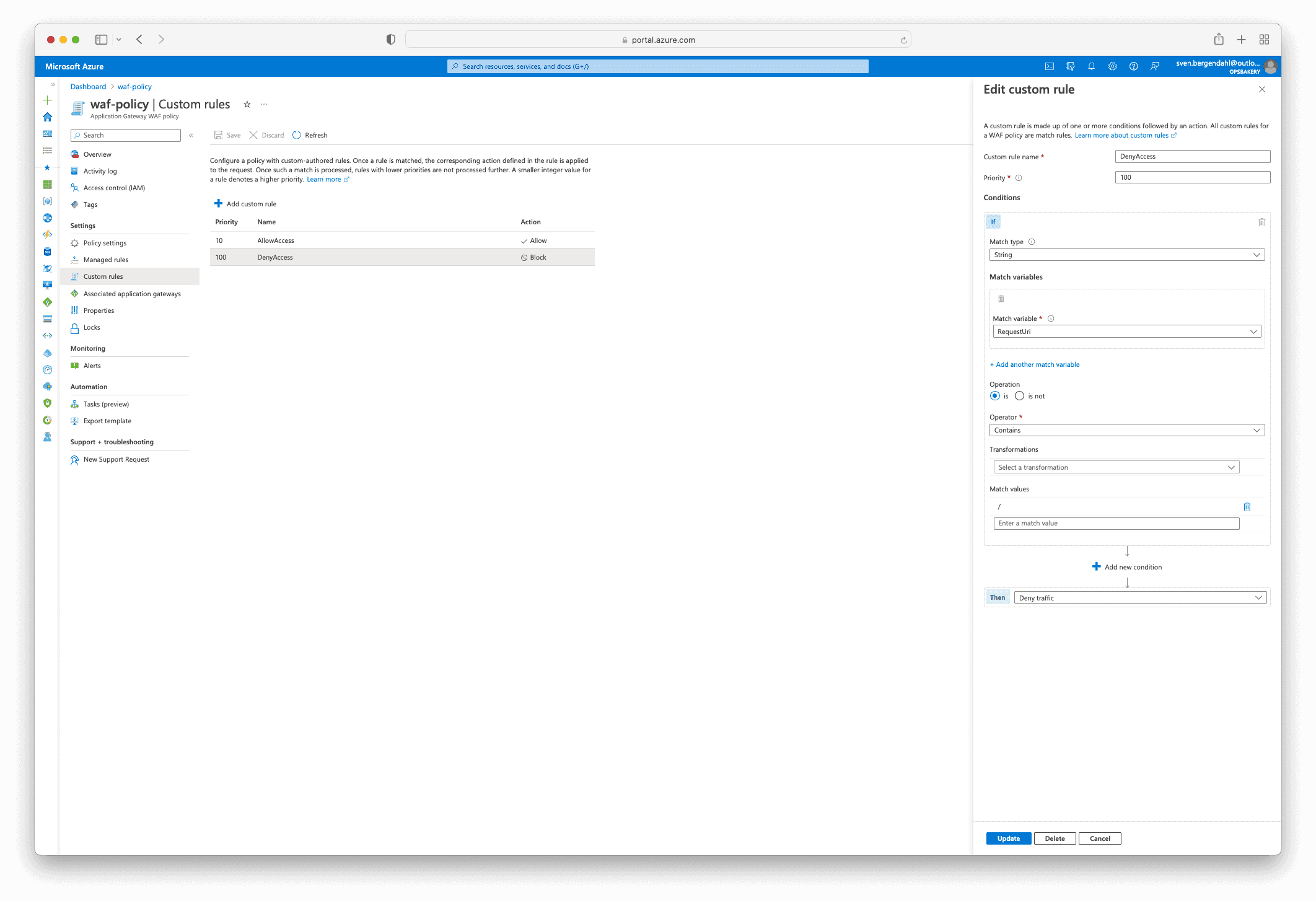Open Managed rules in the sidebar

coord(106,260)
